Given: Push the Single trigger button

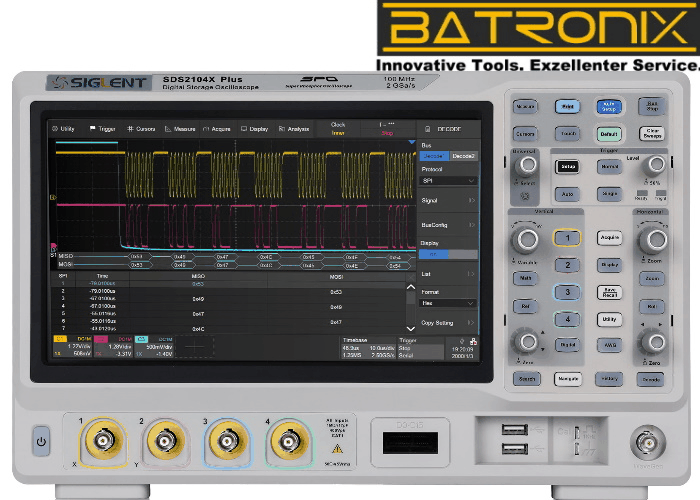Looking at the screenshot, I should [609, 194].
